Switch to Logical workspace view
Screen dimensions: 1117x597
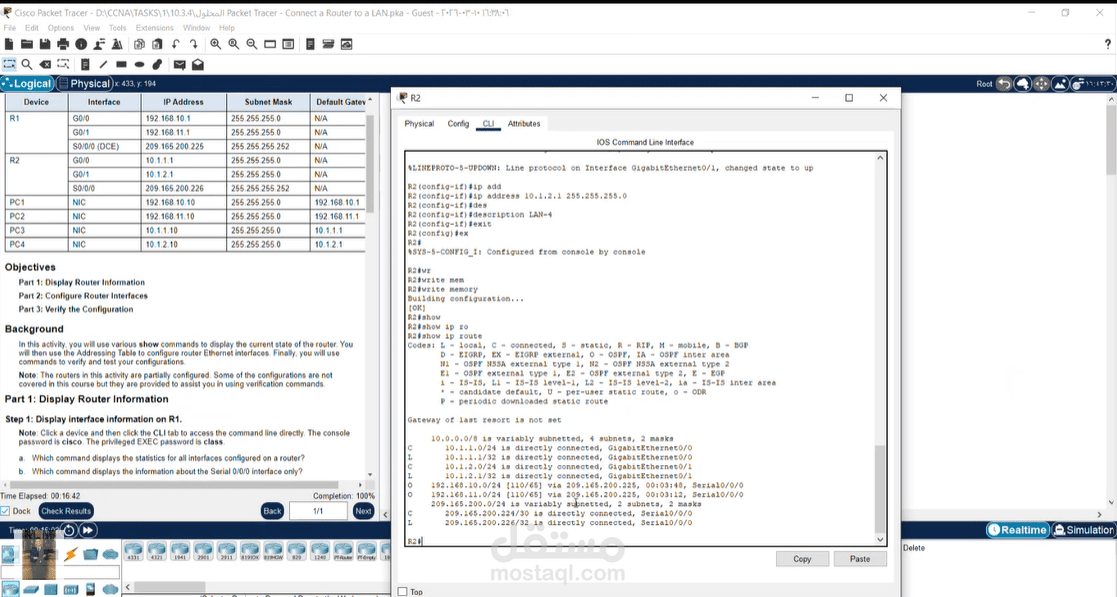[27, 83]
